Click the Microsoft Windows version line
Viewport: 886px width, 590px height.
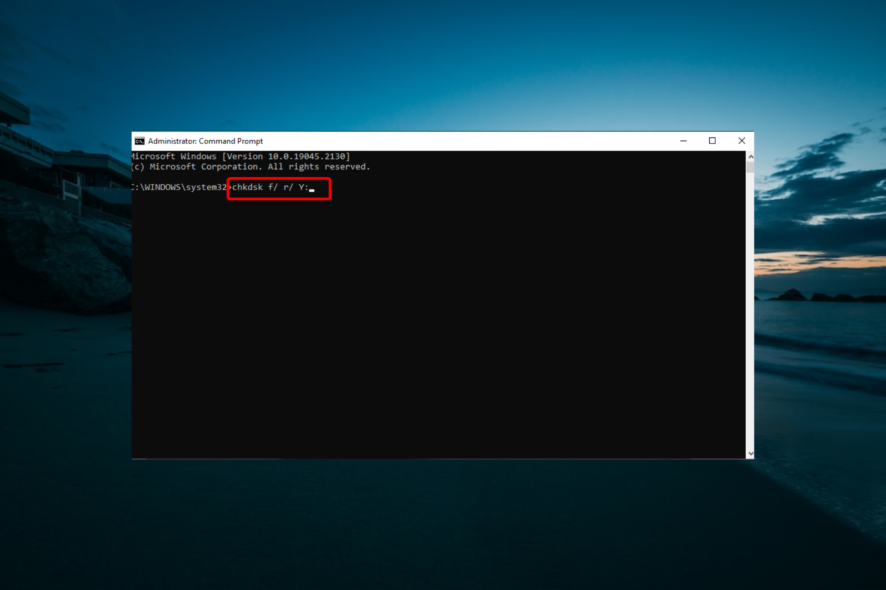click(240, 156)
